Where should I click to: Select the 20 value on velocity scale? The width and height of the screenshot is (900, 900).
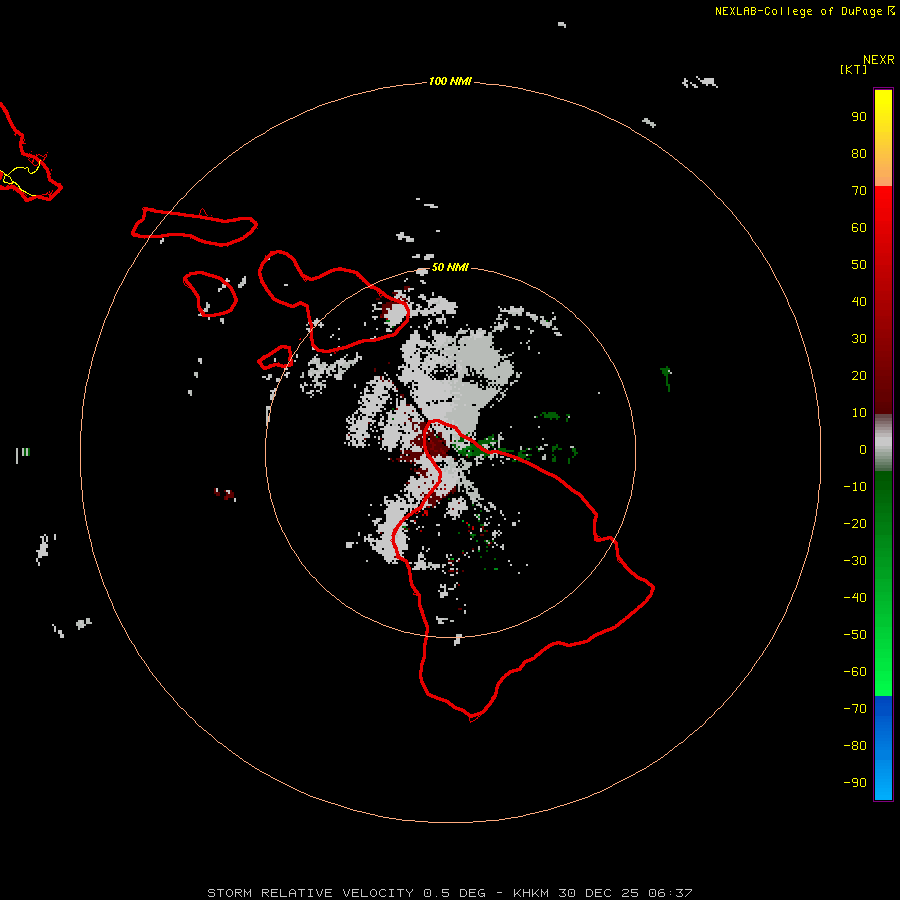(859, 375)
